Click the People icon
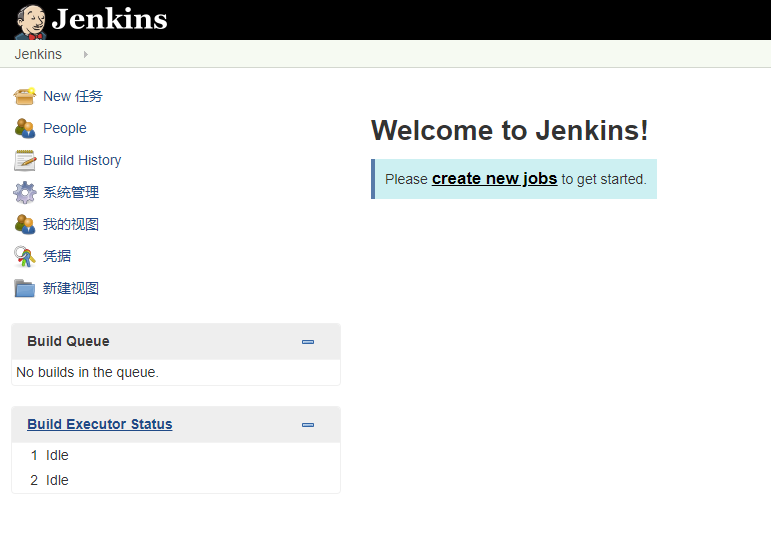 25,128
